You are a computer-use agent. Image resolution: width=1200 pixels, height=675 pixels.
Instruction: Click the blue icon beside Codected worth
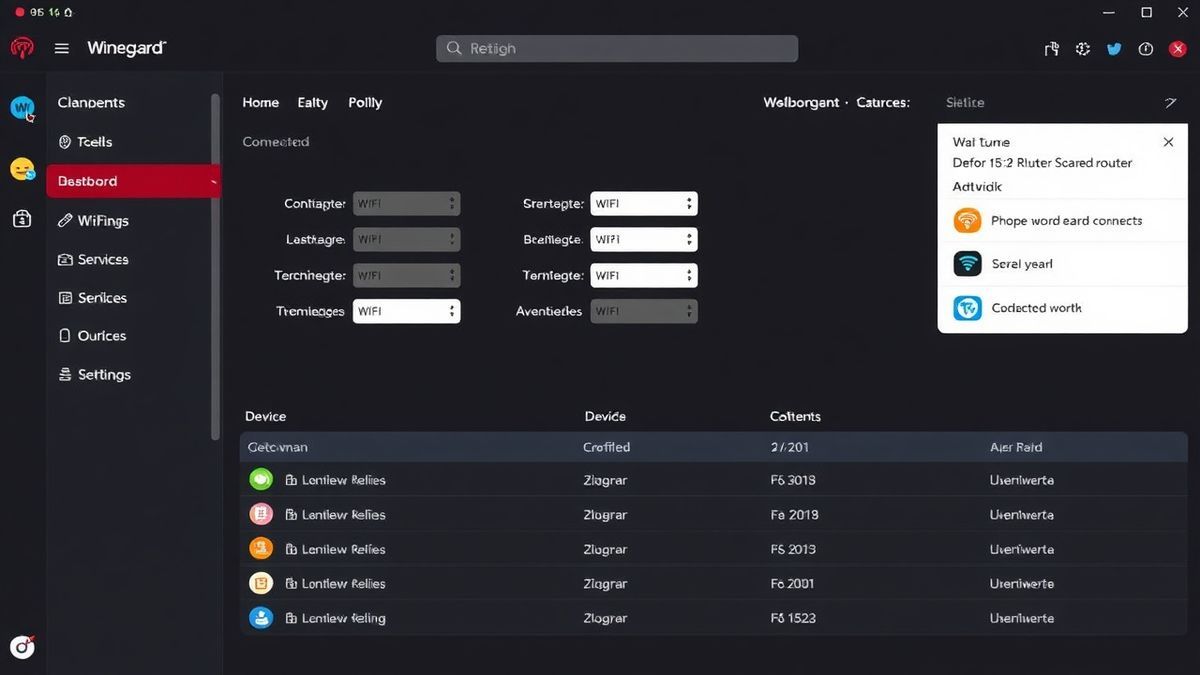[967, 307]
